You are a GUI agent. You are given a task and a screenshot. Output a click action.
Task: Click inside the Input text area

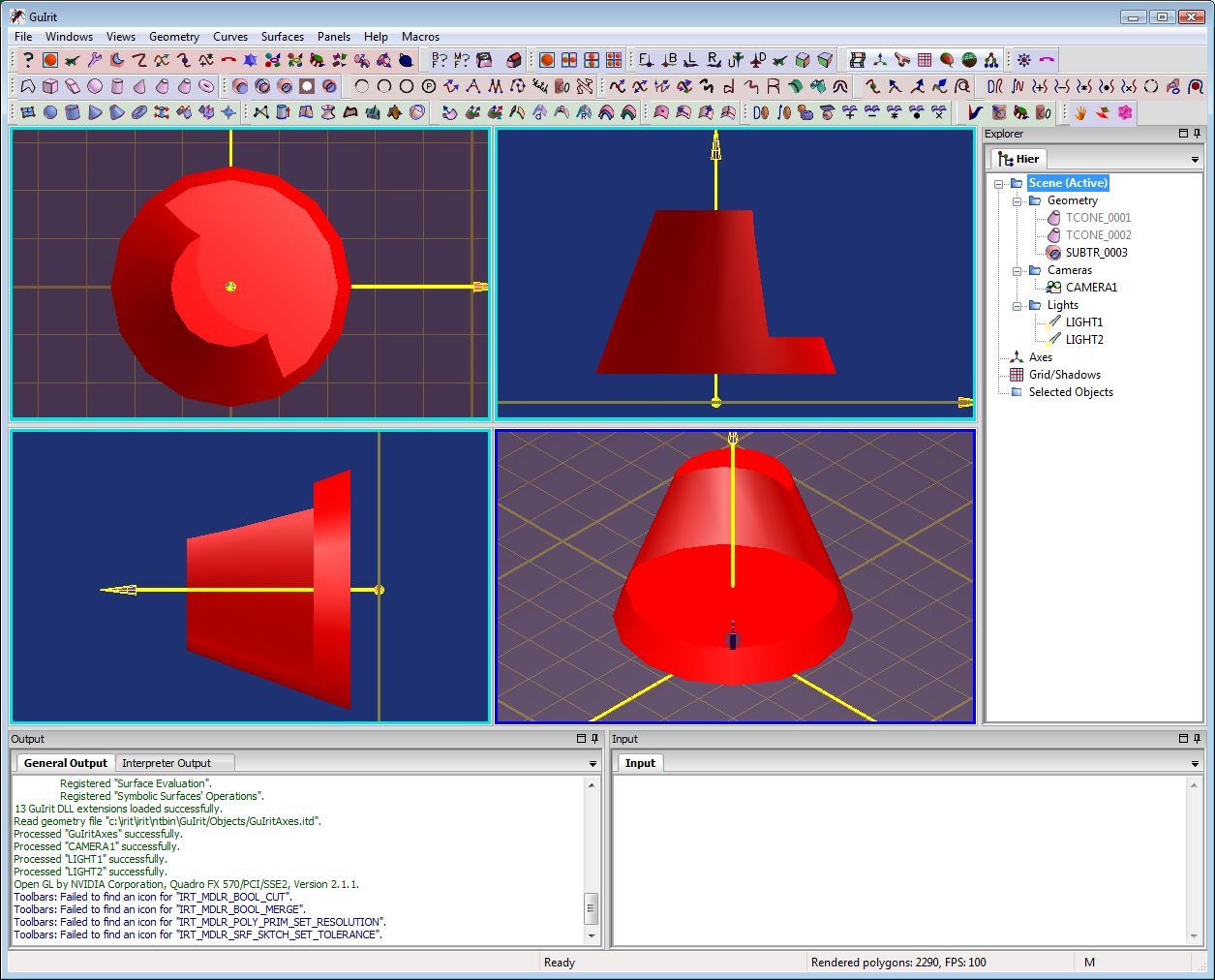pyautogui.click(x=898, y=860)
